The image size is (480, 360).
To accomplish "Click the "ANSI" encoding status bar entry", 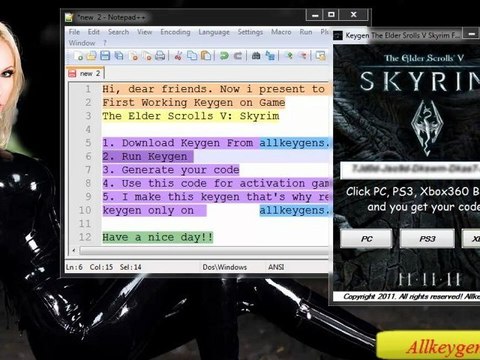I will [x=276, y=267].
